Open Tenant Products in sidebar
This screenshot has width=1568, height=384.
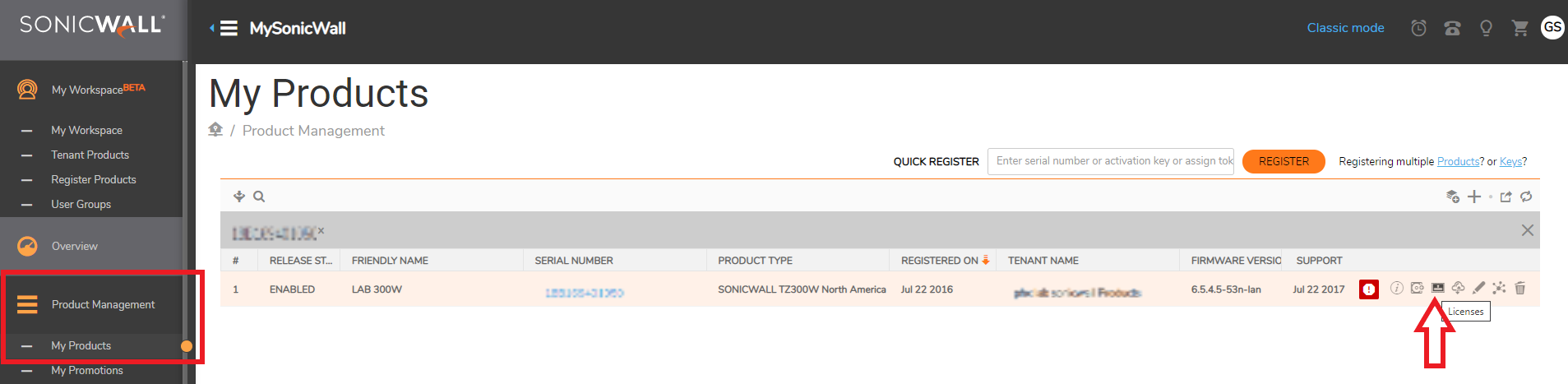90,155
